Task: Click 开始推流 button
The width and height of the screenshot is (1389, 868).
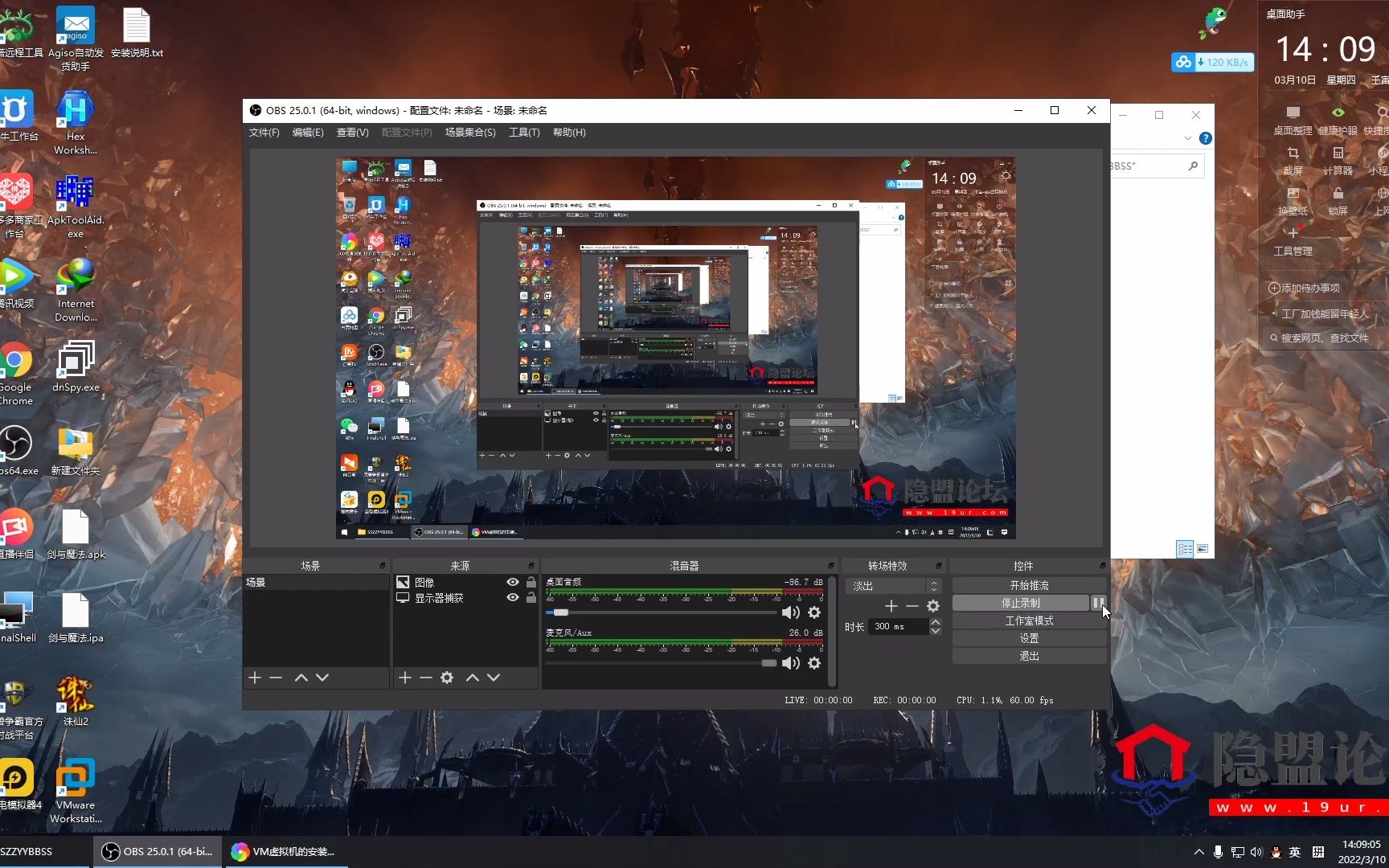Action: point(1029,585)
